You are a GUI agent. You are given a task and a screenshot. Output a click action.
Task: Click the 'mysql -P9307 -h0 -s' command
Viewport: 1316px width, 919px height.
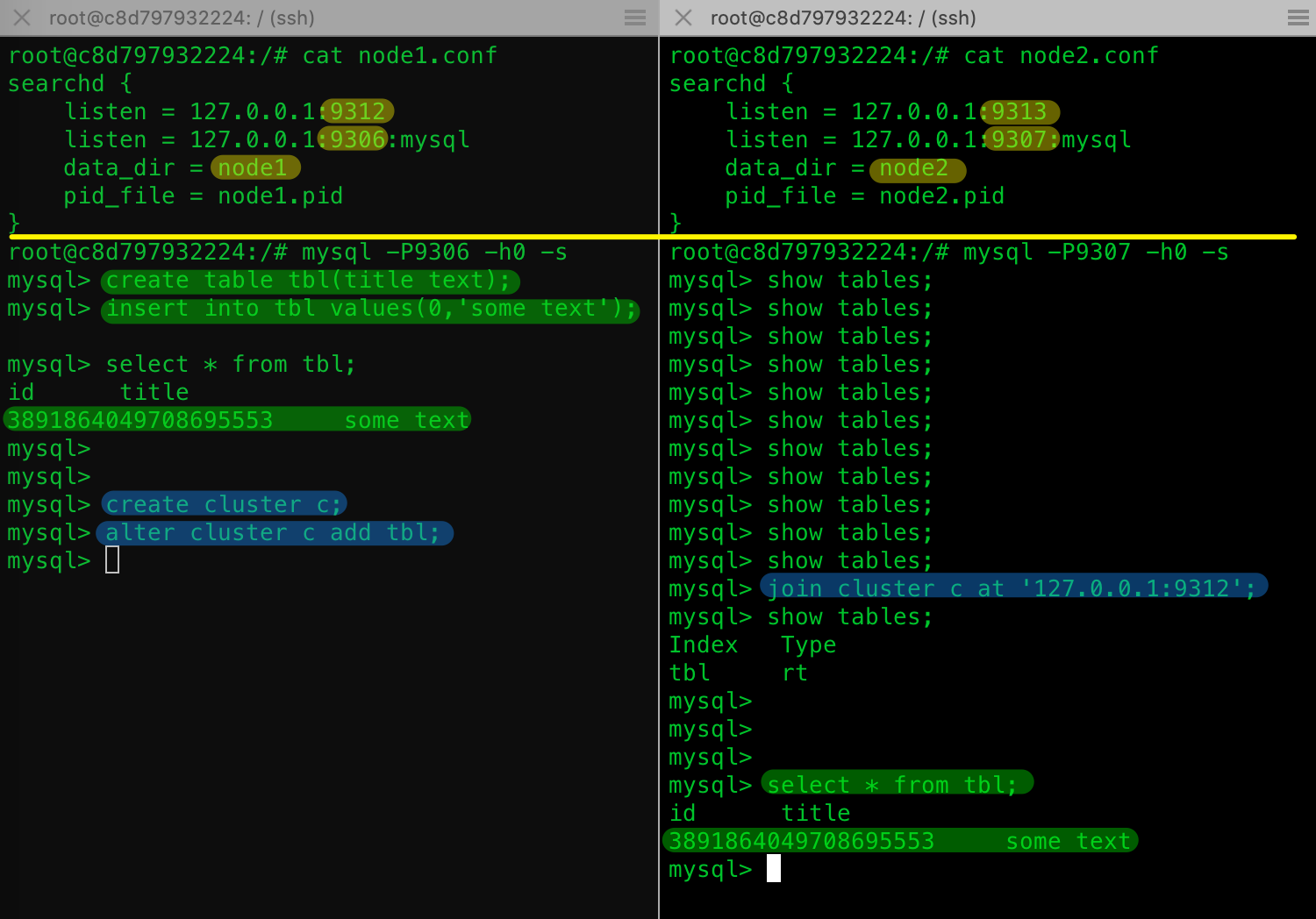coord(1096,253)
